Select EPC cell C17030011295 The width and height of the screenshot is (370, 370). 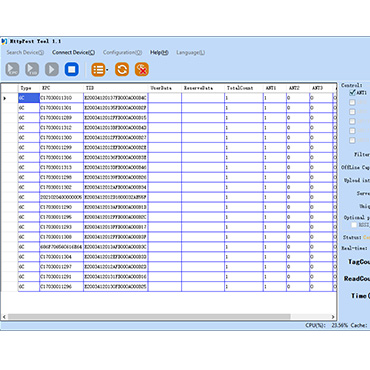[61, 217]
